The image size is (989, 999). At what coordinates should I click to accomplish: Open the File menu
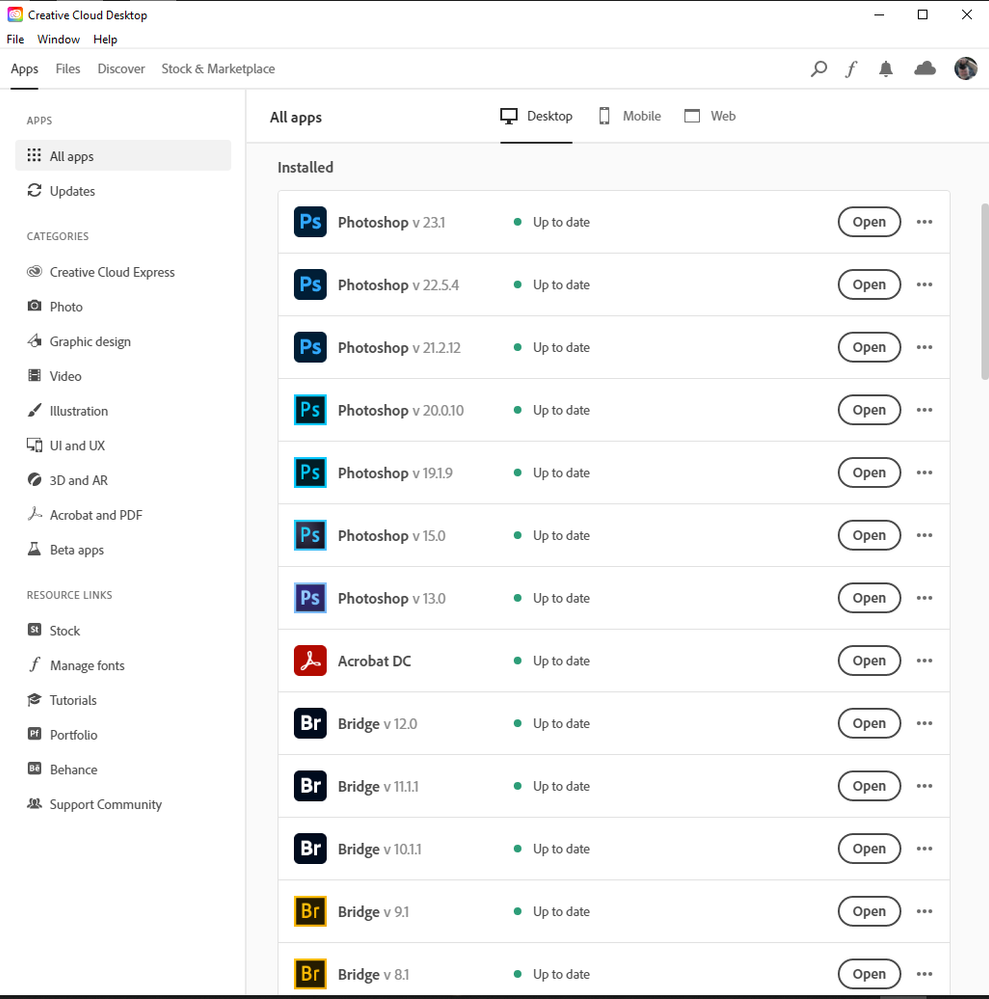coord(15,40)
